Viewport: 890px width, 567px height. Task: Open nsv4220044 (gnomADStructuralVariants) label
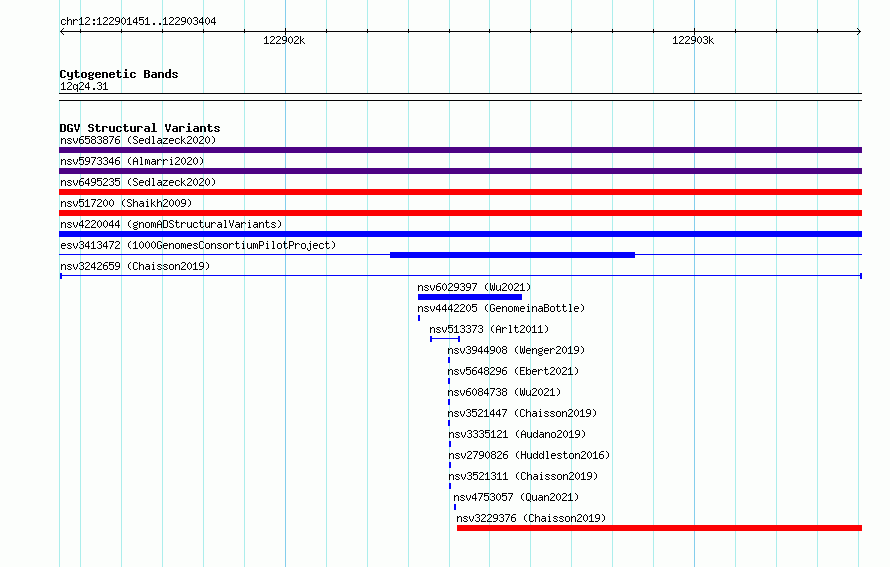coord(171,224)
